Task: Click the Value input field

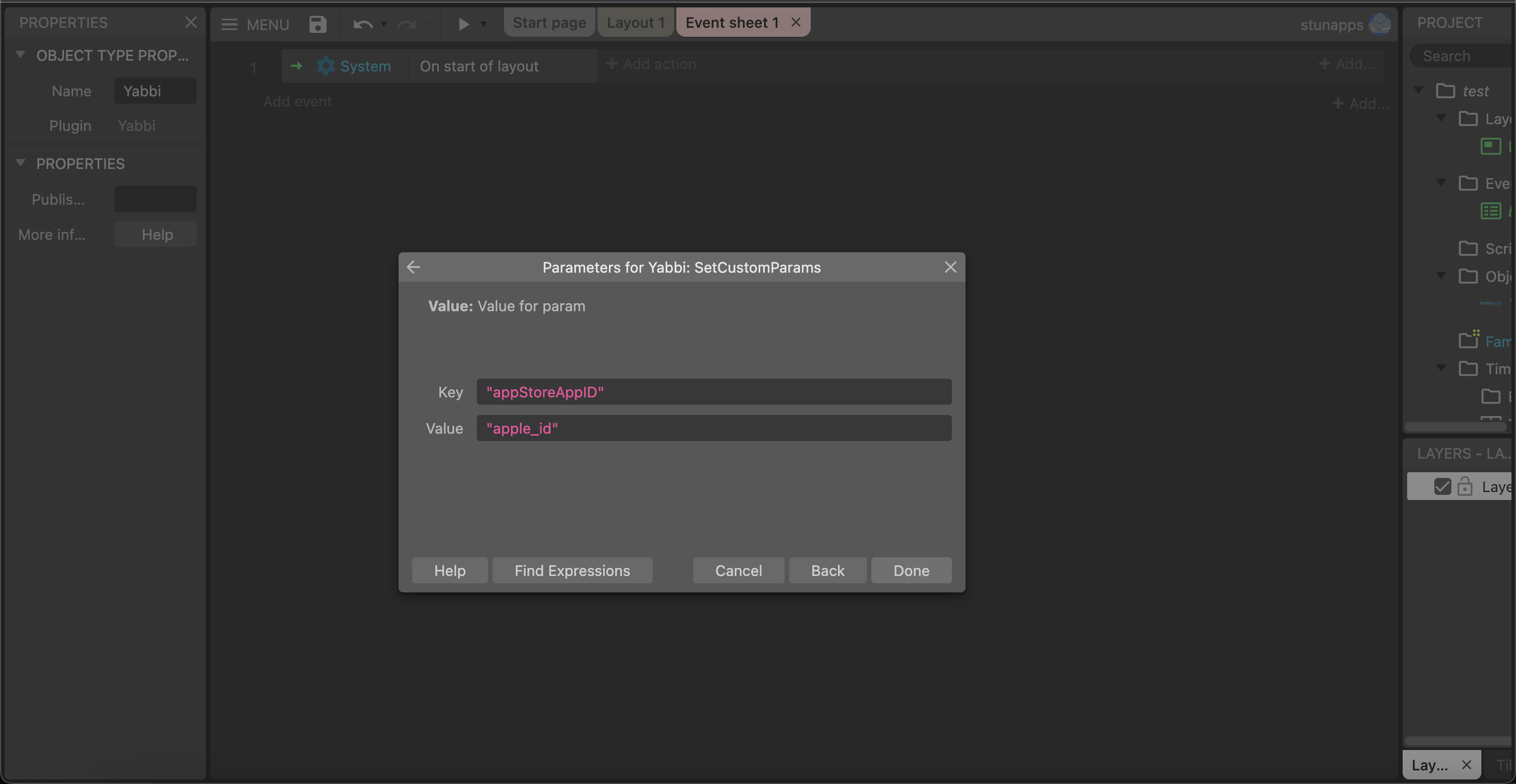Action: tap(713, 428)
